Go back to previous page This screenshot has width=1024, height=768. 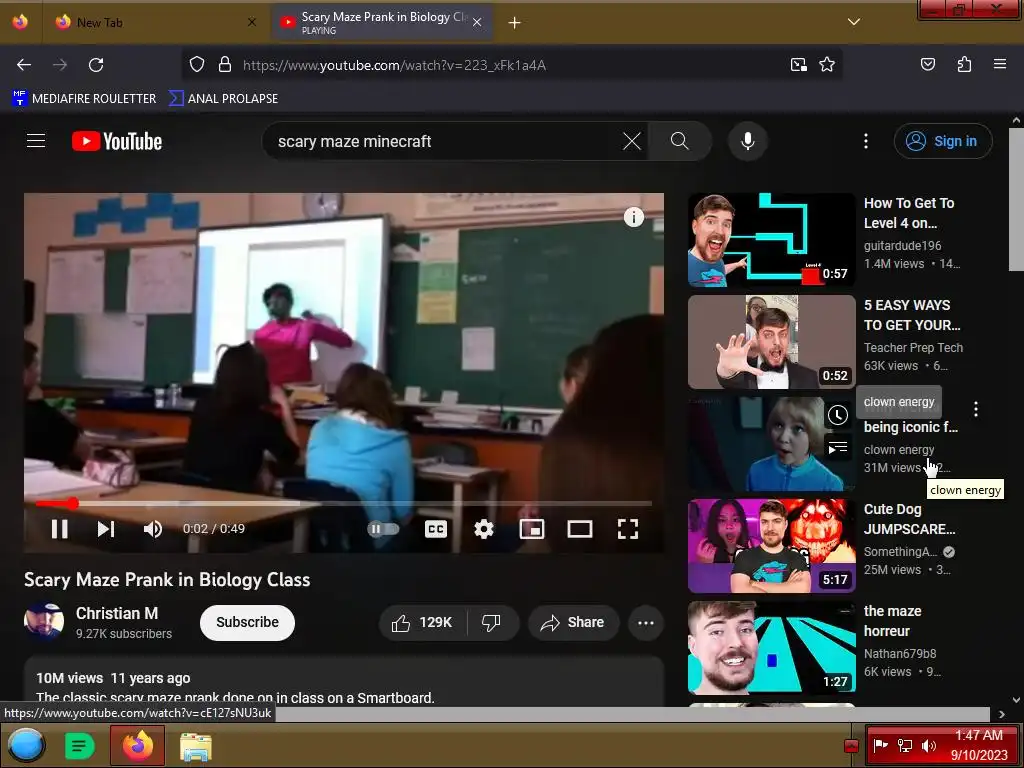24,65
